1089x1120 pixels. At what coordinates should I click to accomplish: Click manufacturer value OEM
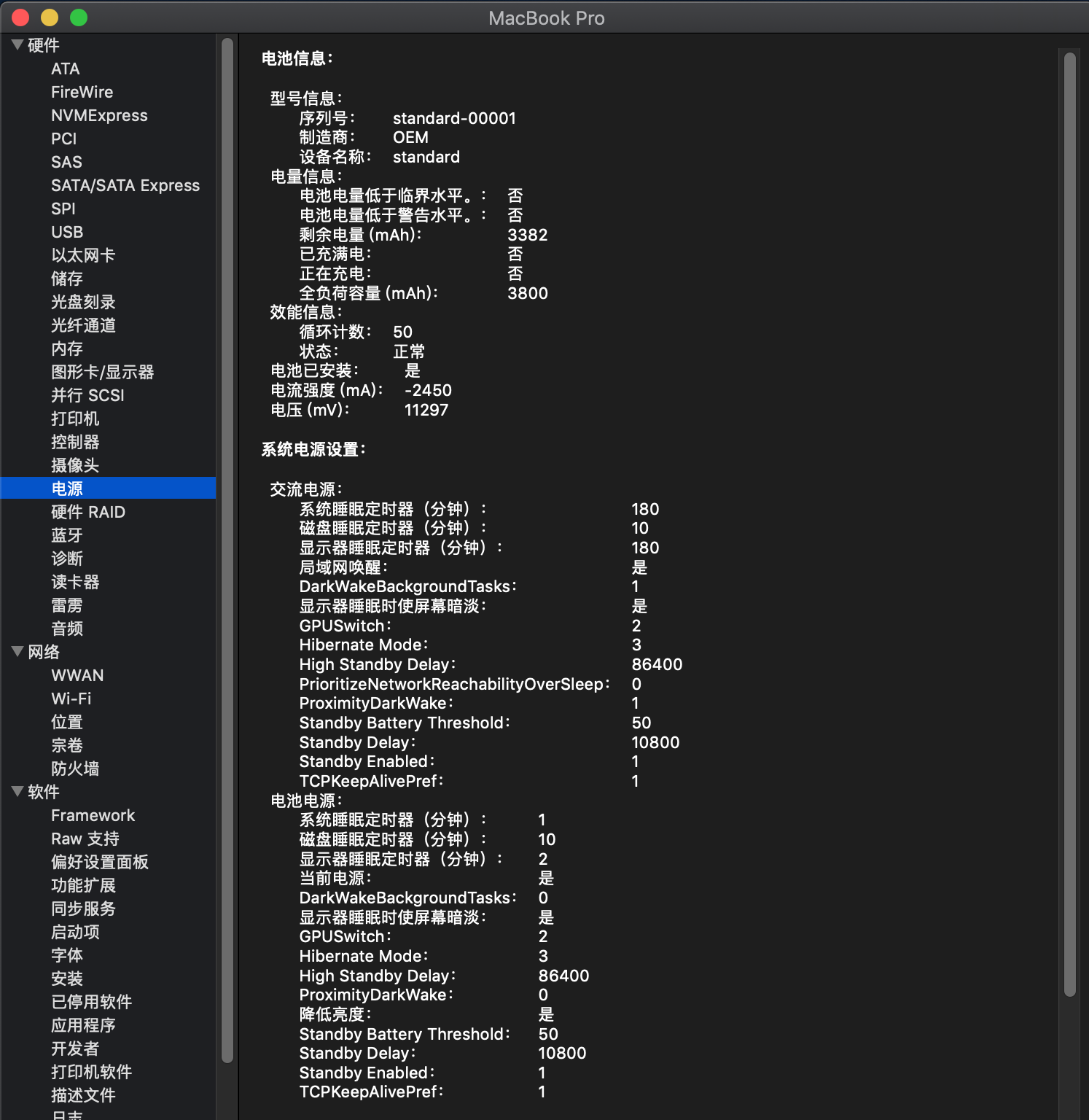pyautogui.click(x=410, y=137)
